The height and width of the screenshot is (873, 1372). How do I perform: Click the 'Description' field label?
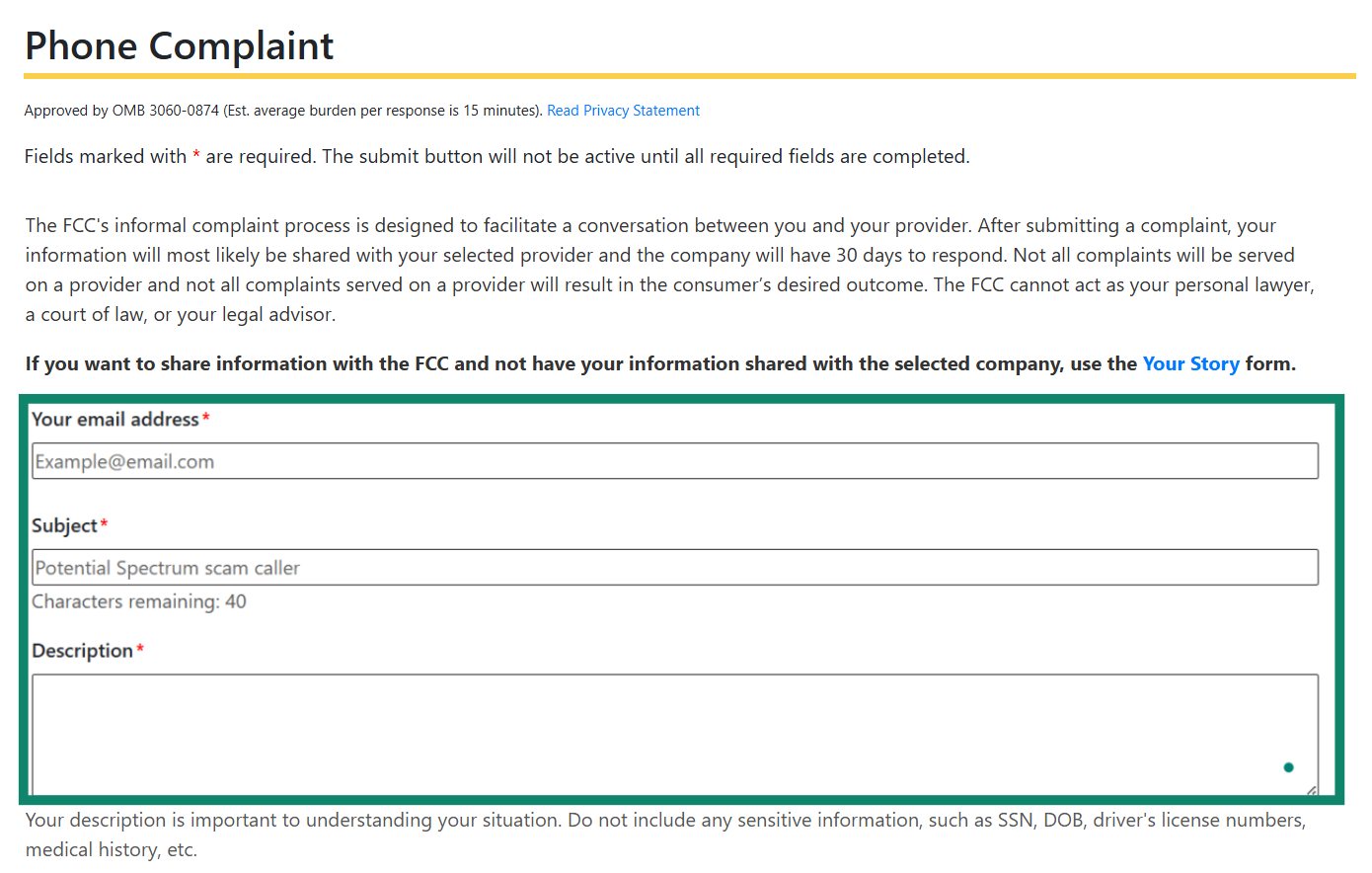point(82,651)
